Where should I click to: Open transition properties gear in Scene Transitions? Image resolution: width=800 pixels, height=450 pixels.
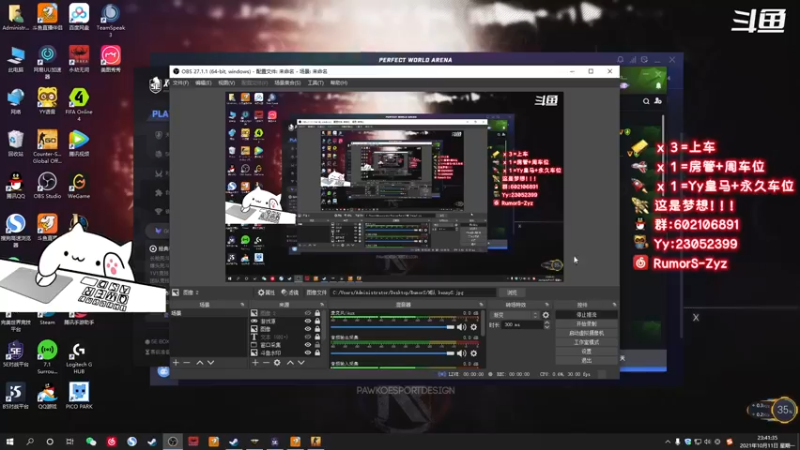[x=546, y=315]
